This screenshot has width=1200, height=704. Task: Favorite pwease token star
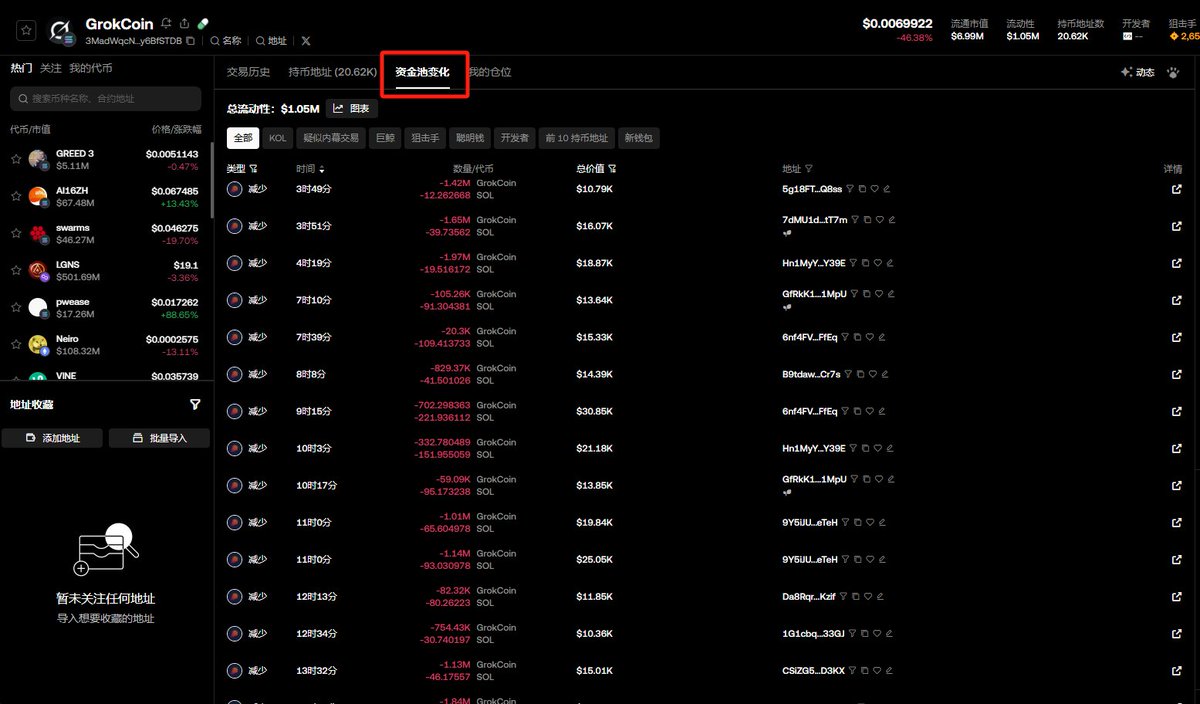(x=16, y=307)
